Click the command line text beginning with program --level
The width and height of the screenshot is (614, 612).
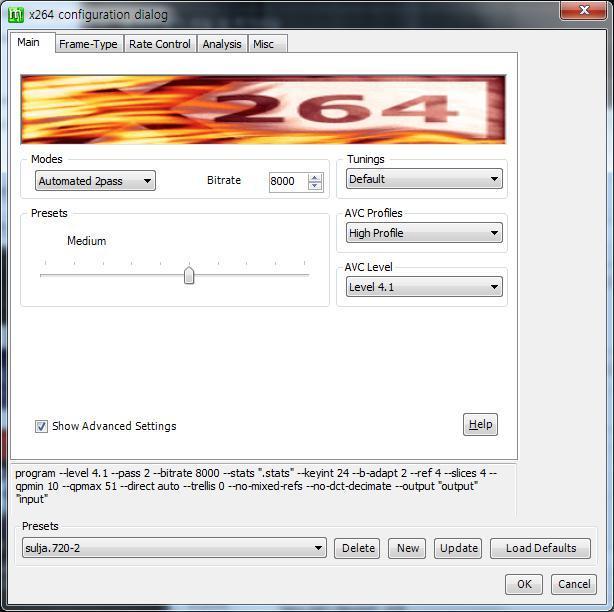(256, 486)
